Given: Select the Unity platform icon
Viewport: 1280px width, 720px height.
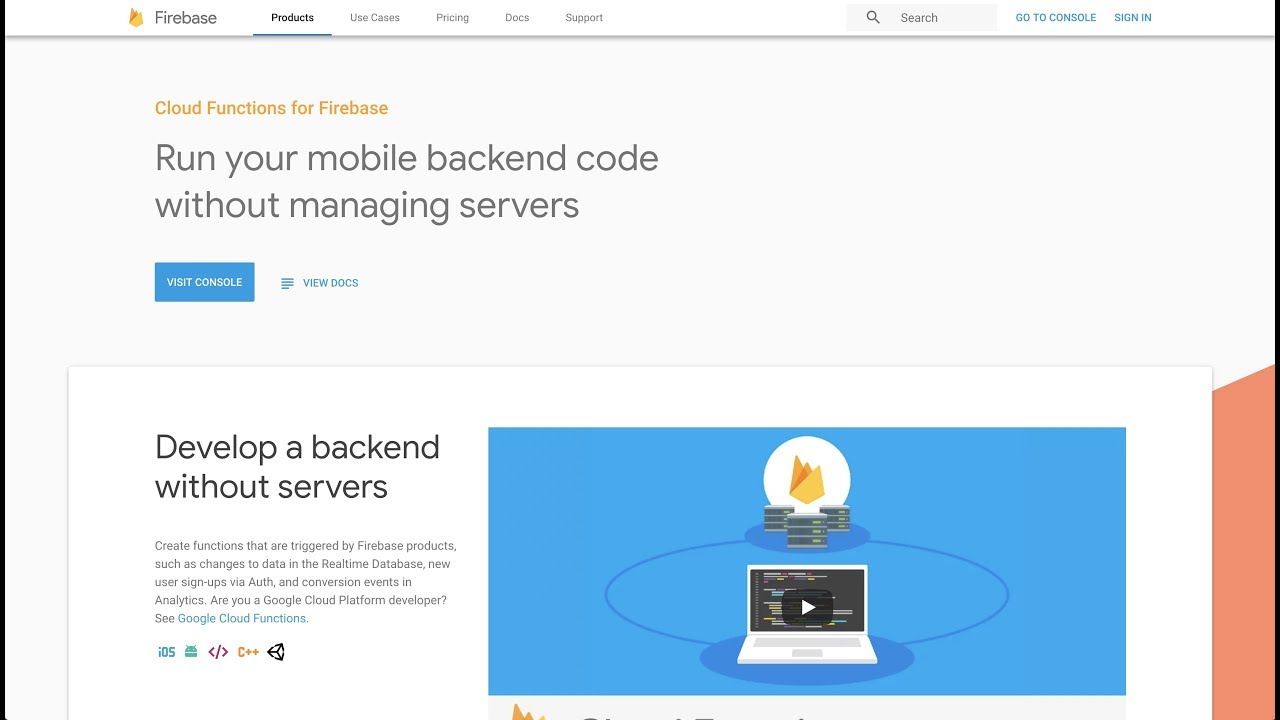Looking at the screenshot, I should click(276, 652).
